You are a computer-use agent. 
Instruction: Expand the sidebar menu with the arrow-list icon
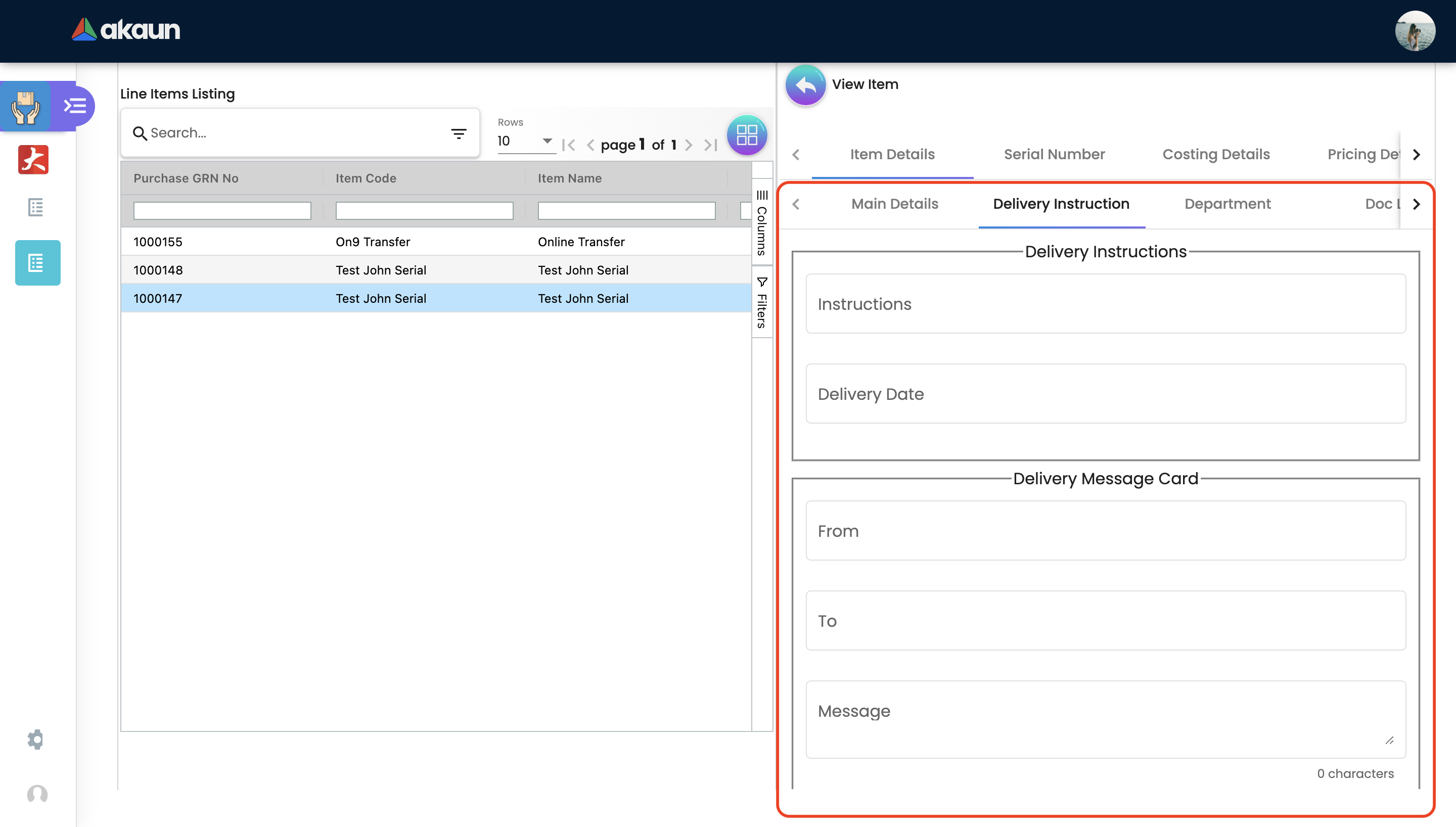pyautogui.click(x=74, y=106)
